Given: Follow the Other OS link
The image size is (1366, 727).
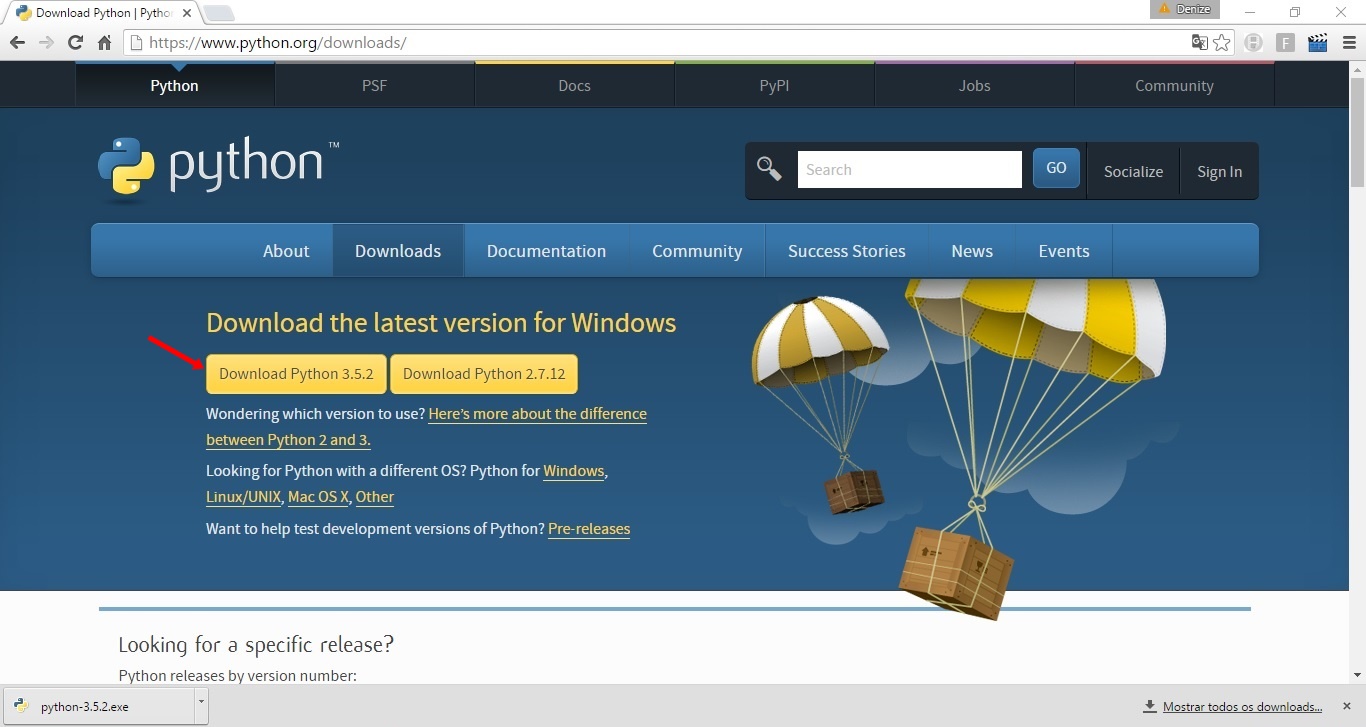Looking at the screenshot, I should click(x=375, y=497).
